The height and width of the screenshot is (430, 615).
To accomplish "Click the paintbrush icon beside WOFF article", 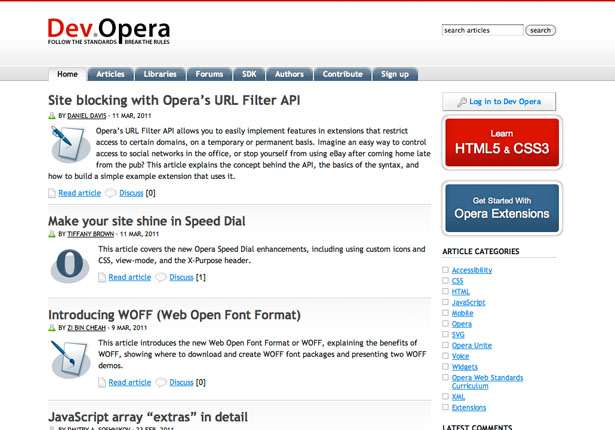I will tap(70, 359).
